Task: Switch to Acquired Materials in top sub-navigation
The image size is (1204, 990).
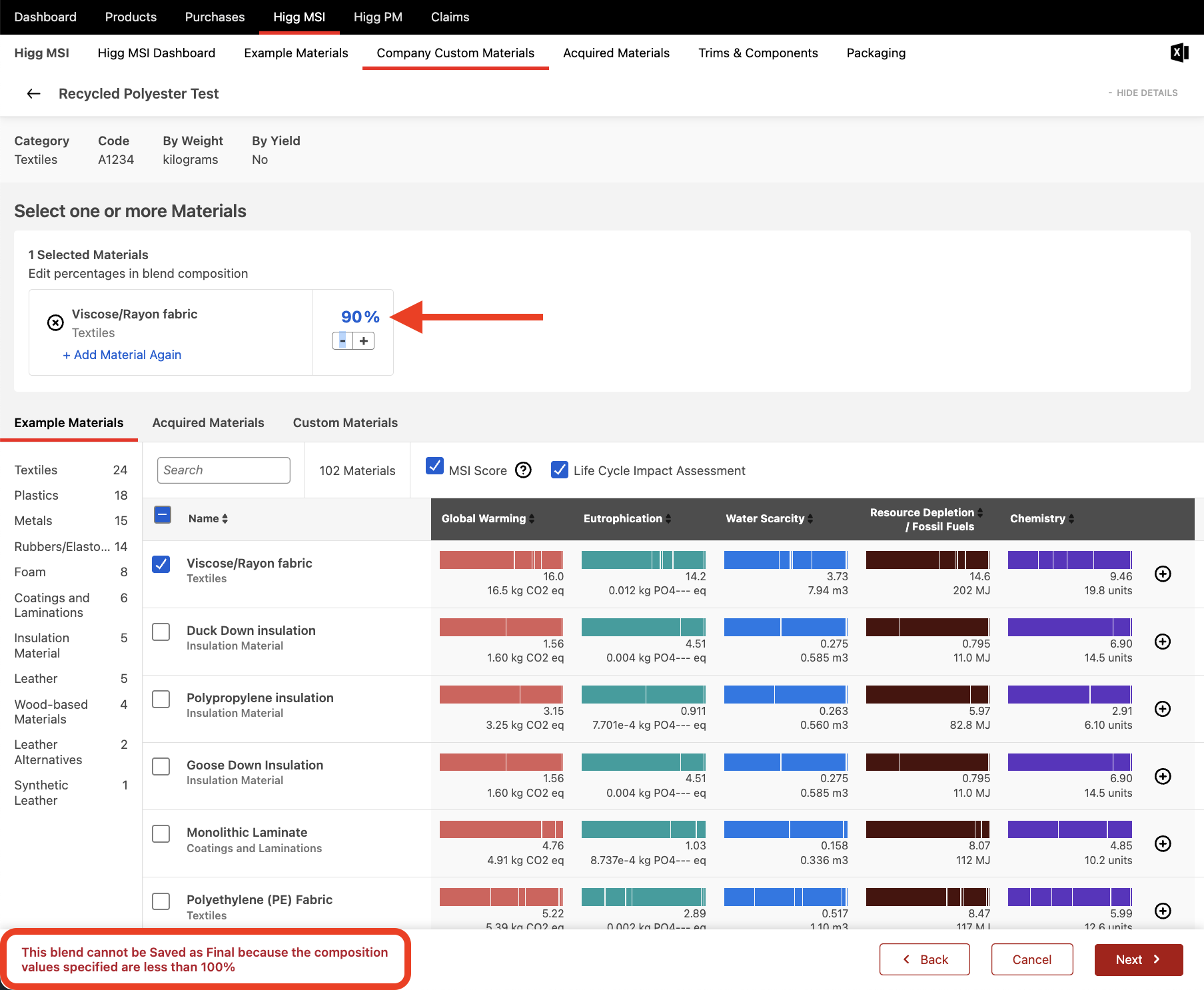Action: 616,53
